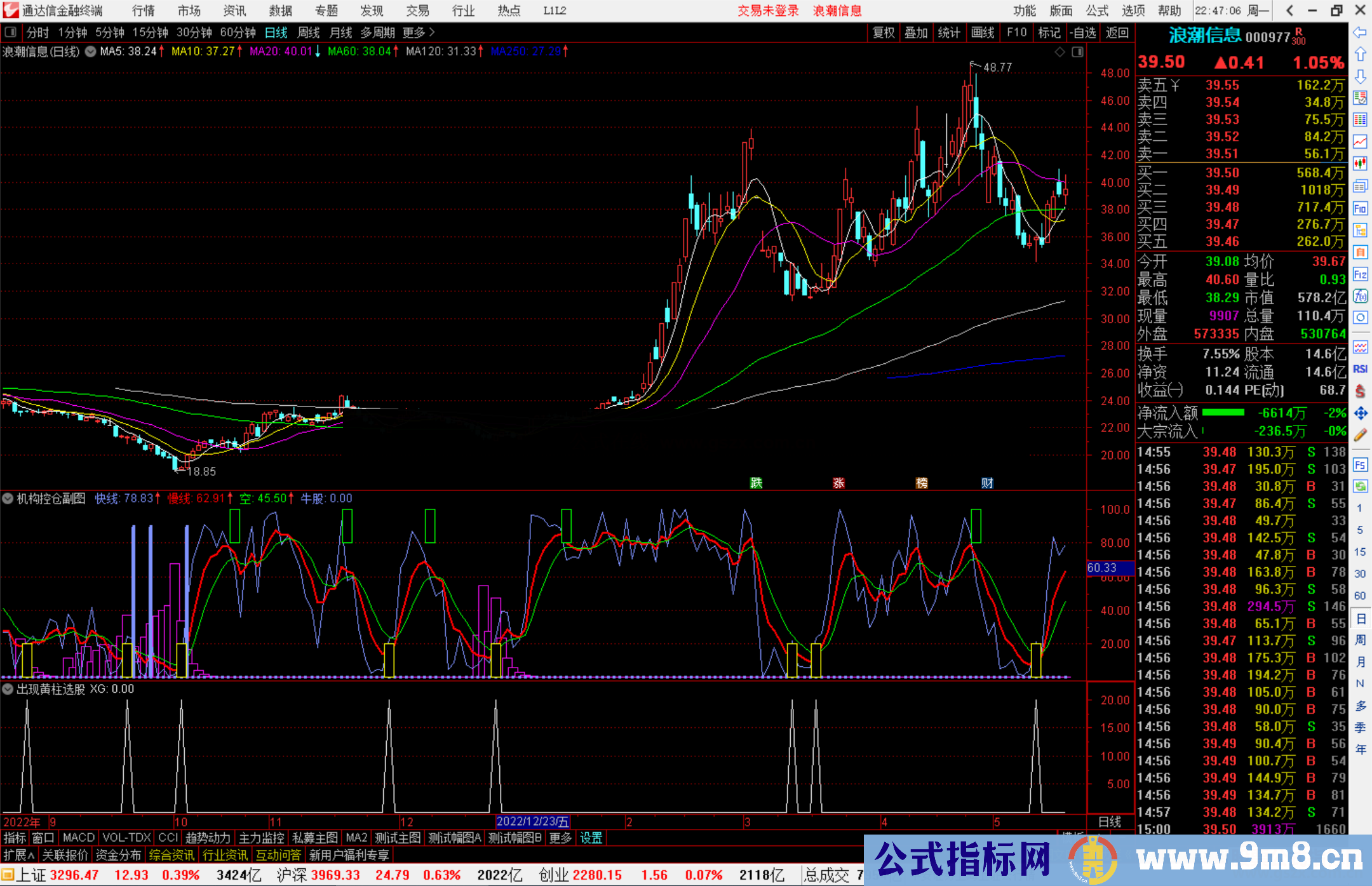Click the pencil drawing tool icon
Viewport: 1372px width, 886px height.
coord(1360,436)
